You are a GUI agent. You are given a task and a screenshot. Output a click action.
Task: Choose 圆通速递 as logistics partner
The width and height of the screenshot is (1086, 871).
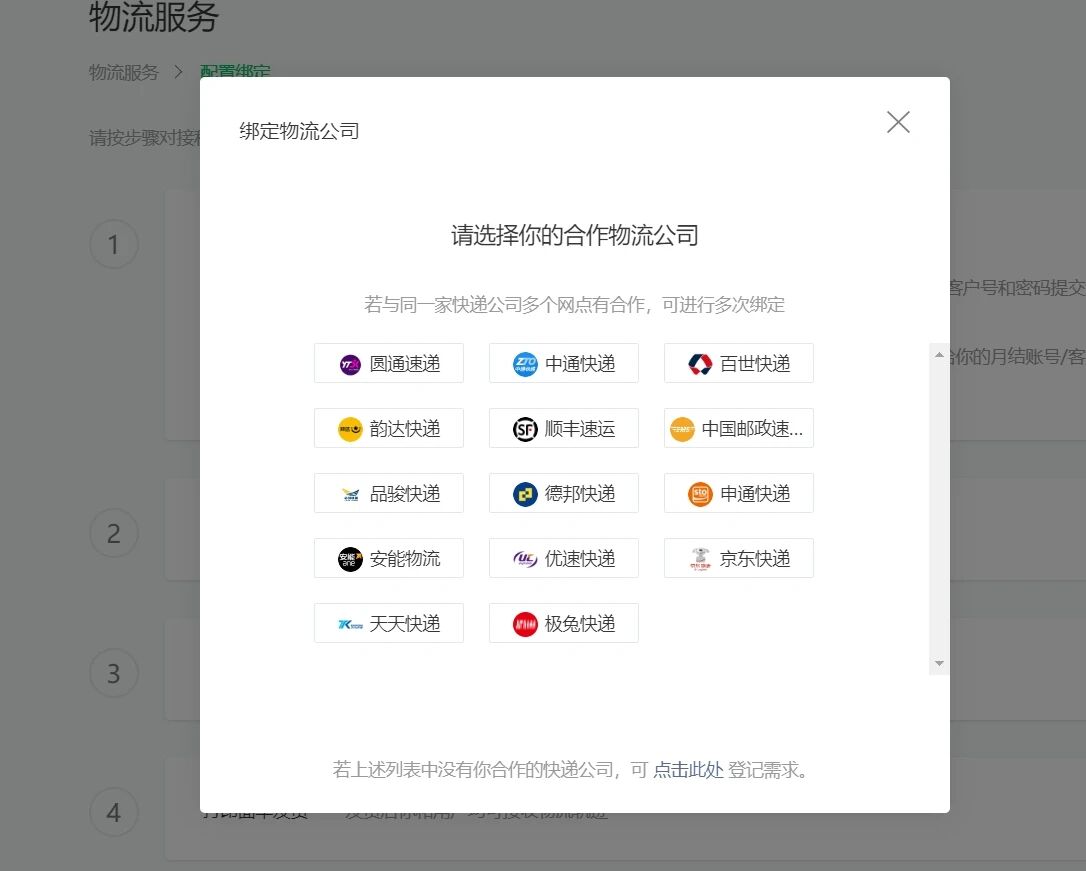[x=389, y=363]
